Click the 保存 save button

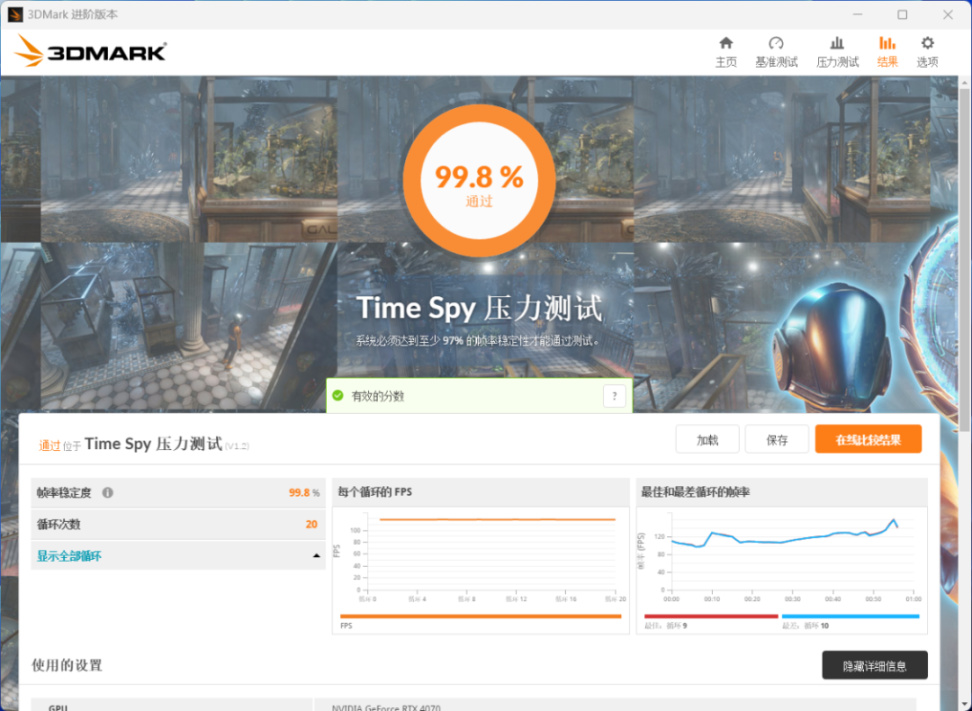(777, 439)
